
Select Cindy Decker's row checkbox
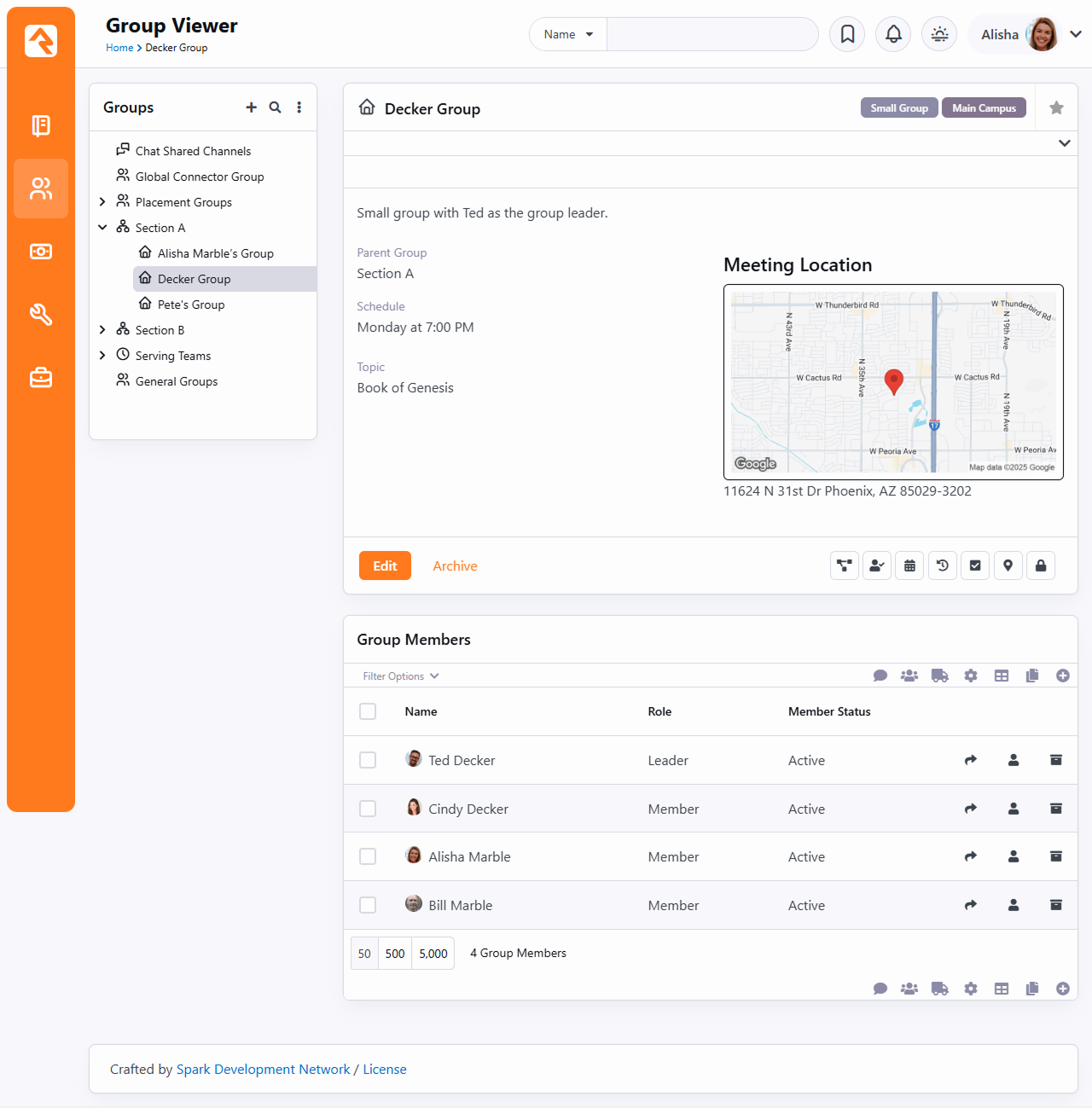(x=368, y=809)
